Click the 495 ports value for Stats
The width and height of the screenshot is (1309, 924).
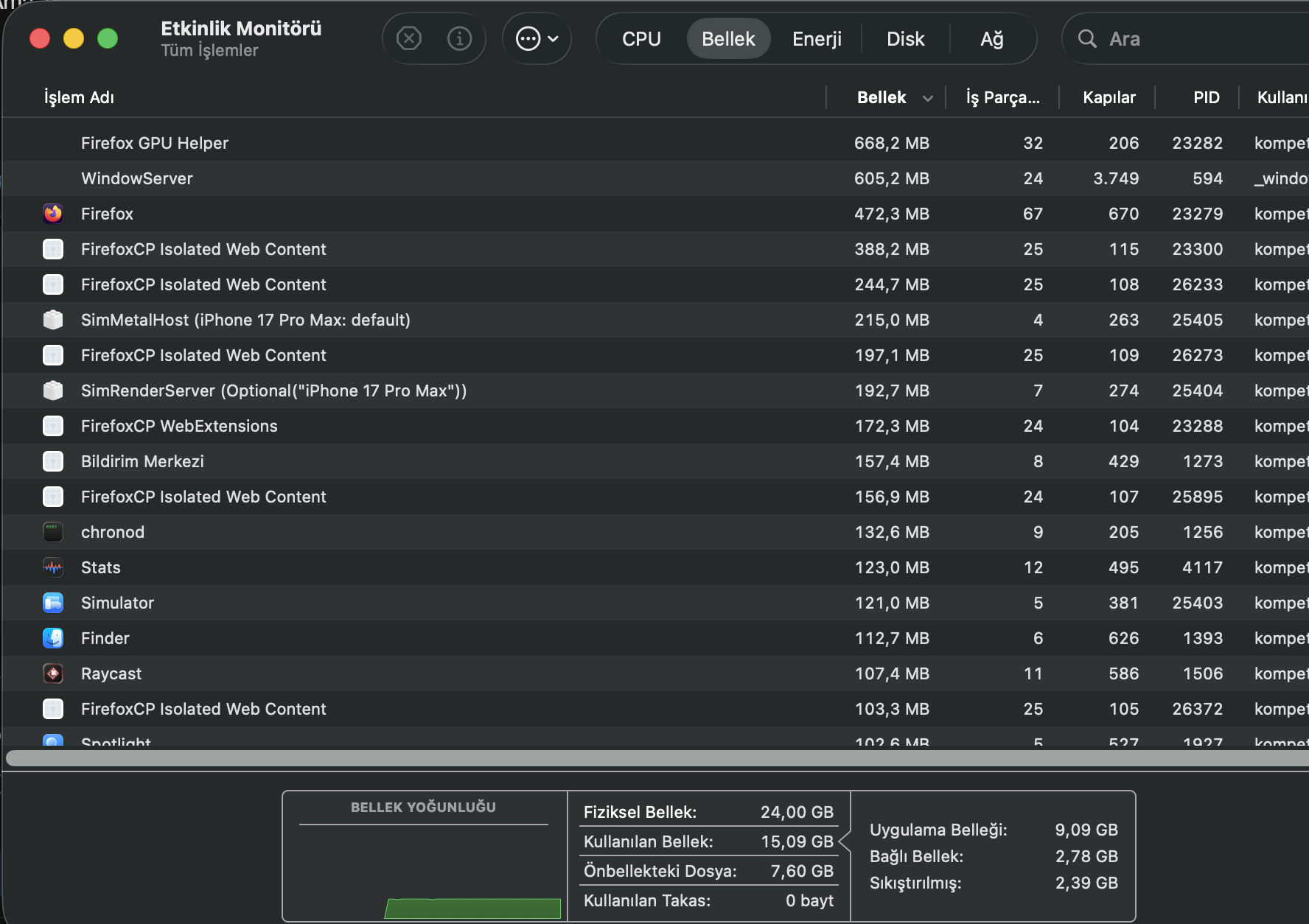pyautogui.click(x=1124, y=567)
